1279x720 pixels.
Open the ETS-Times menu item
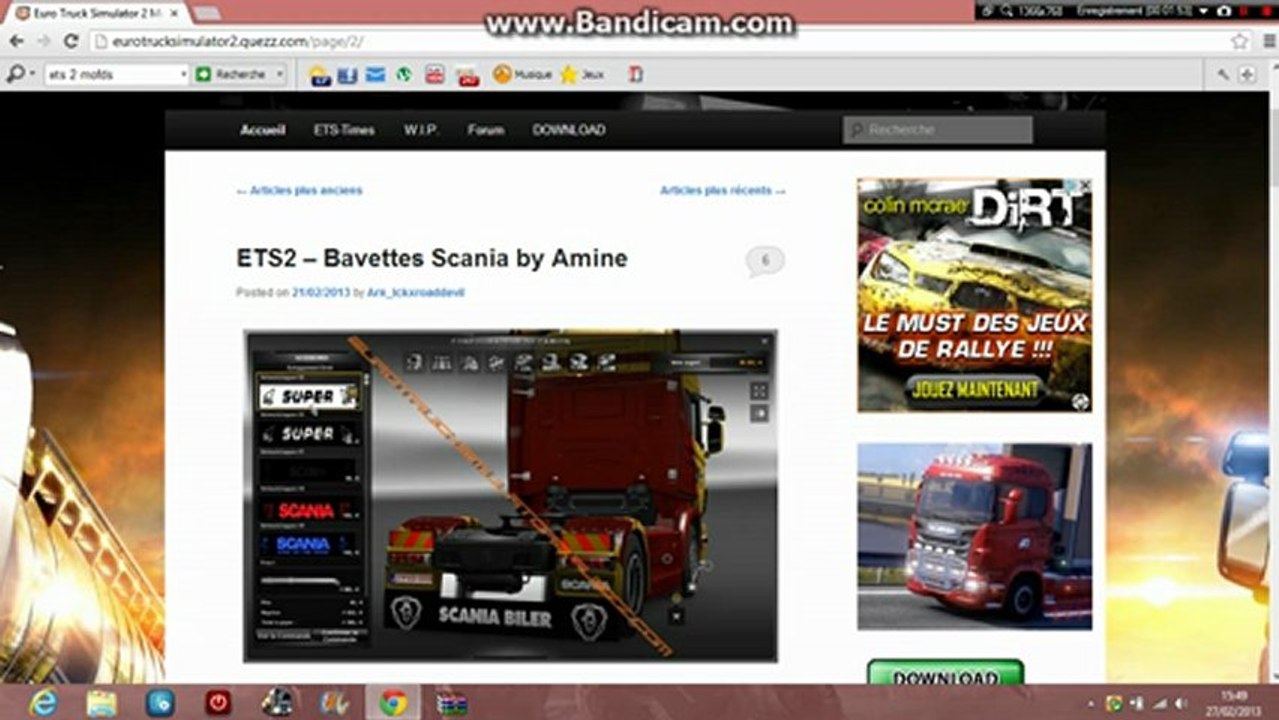coord(344,130)
